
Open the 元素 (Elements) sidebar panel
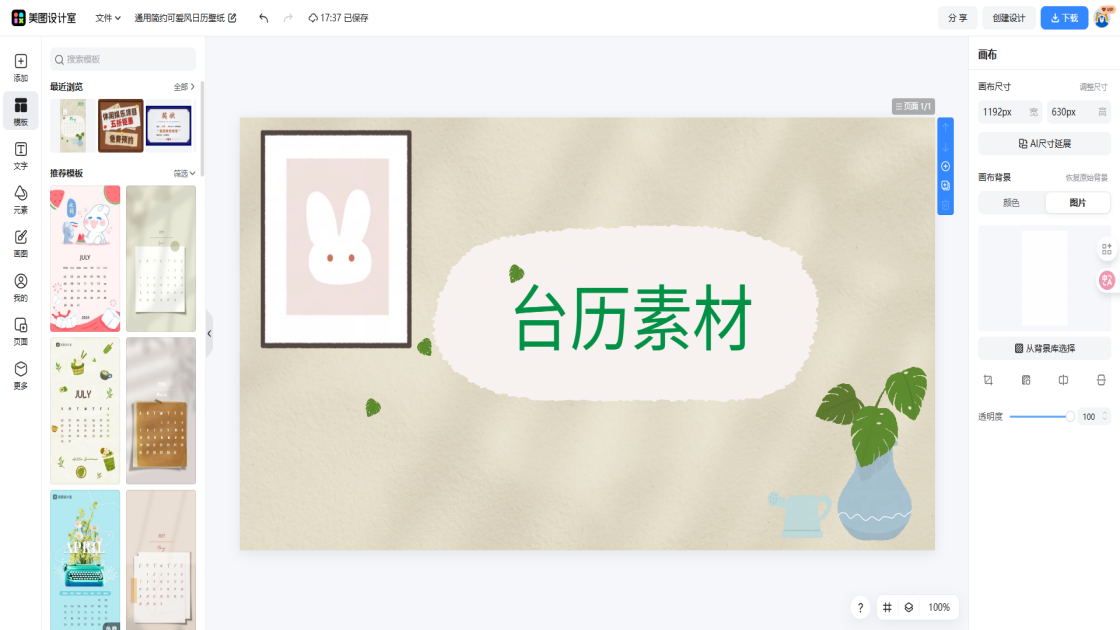pyautogui.click(x=20, y=199)
